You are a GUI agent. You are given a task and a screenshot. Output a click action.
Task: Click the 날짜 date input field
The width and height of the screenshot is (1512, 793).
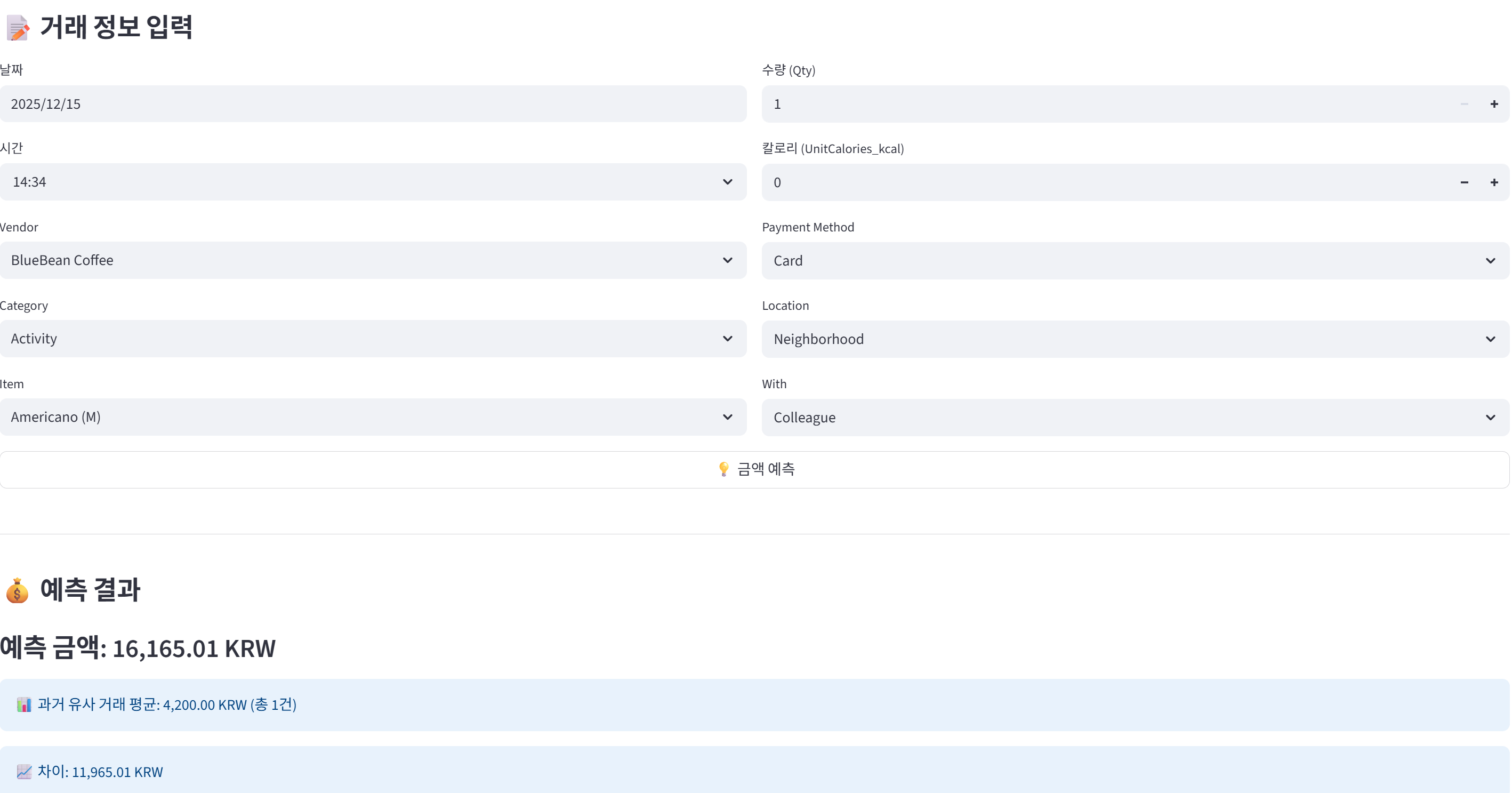point(373,104)
